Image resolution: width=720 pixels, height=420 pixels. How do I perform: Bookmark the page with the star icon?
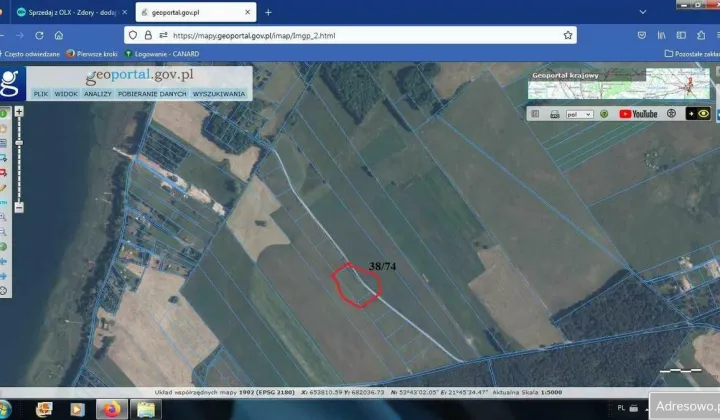click(x=568, y=35)
